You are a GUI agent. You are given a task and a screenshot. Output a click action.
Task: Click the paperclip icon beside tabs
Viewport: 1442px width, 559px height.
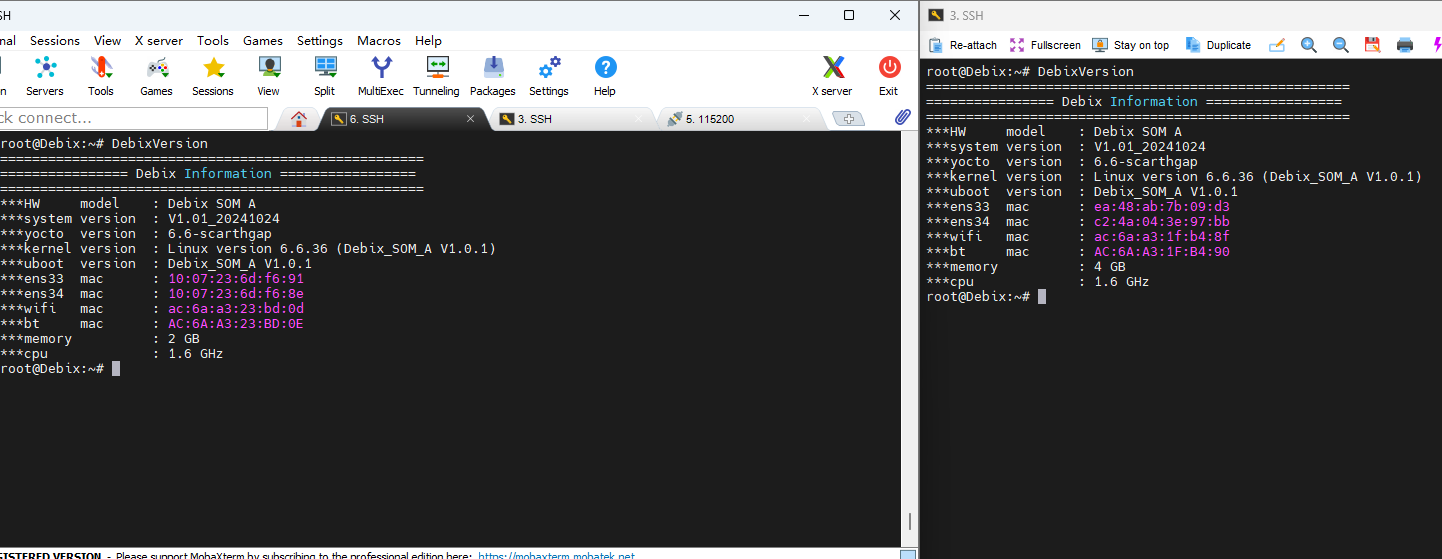902,118
